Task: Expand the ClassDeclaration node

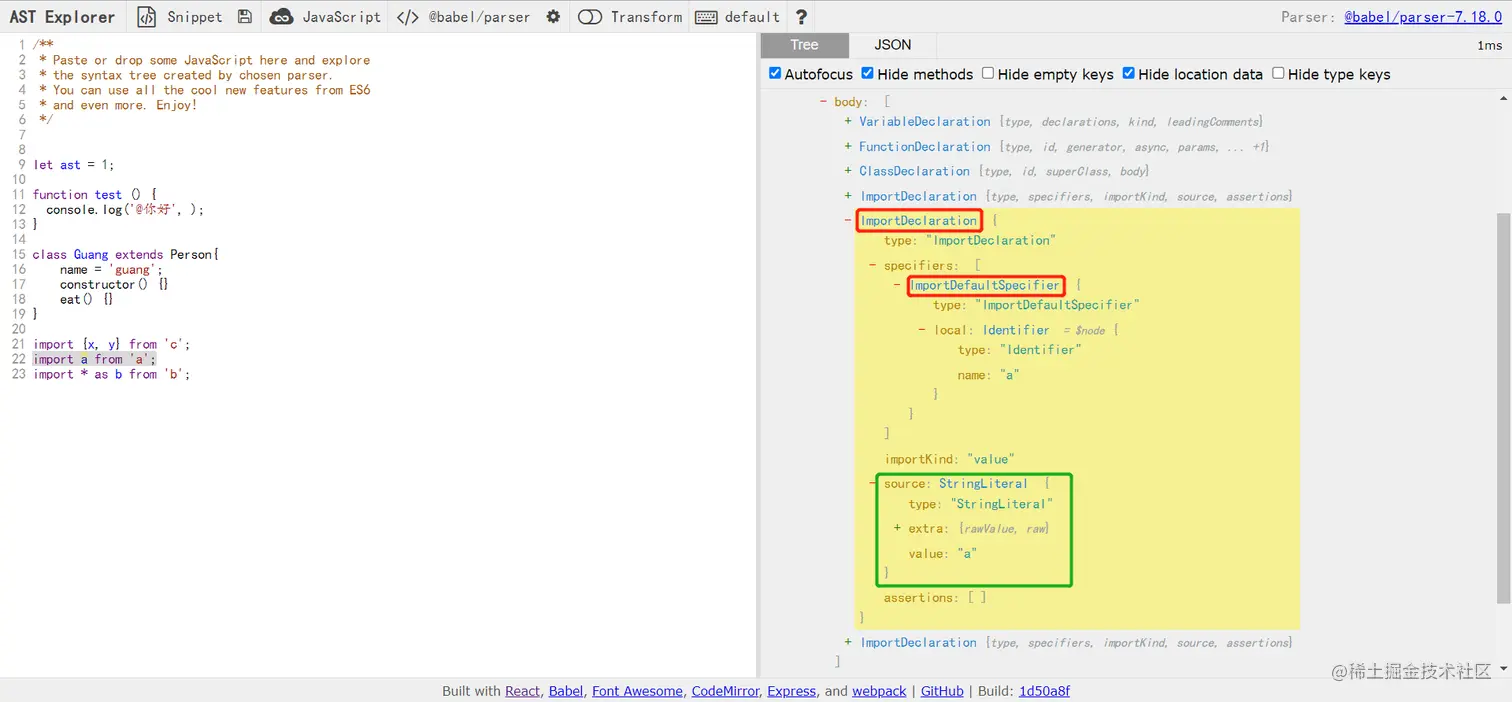Action: tap(849, 172)
